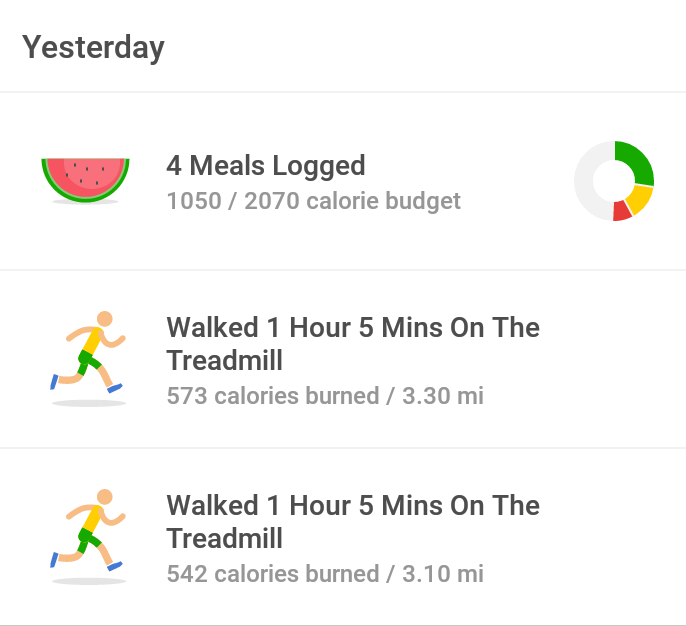Tap the 3.30 mi distance label
686x626 pixels.
[443, 396]
